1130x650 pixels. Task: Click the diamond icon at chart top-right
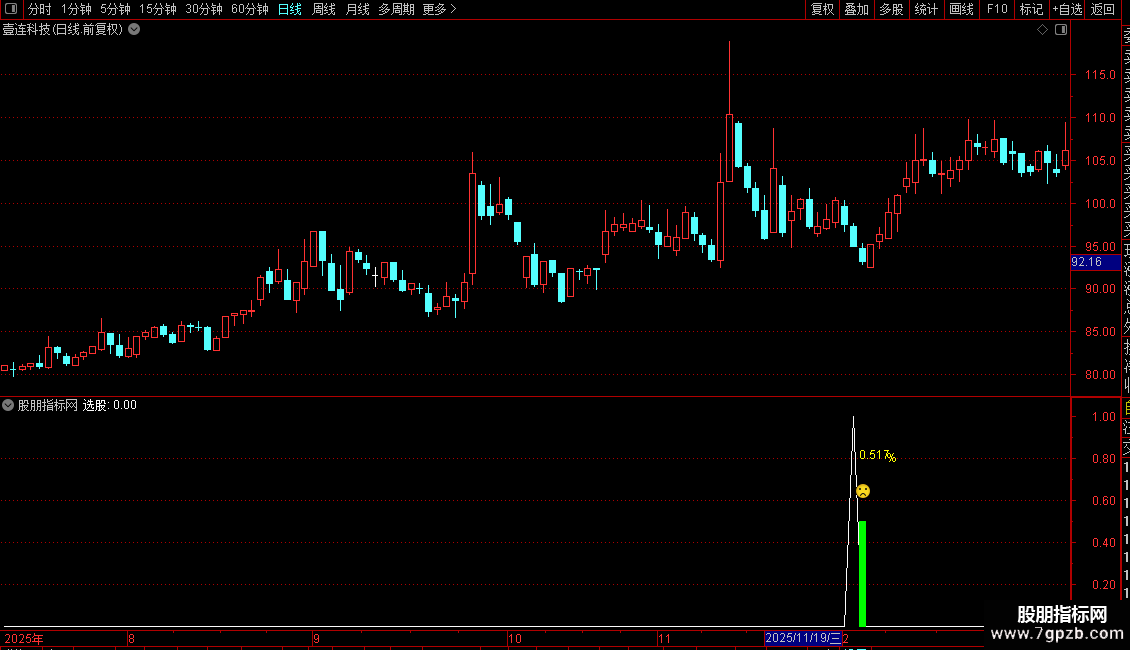pos(1042,30)
